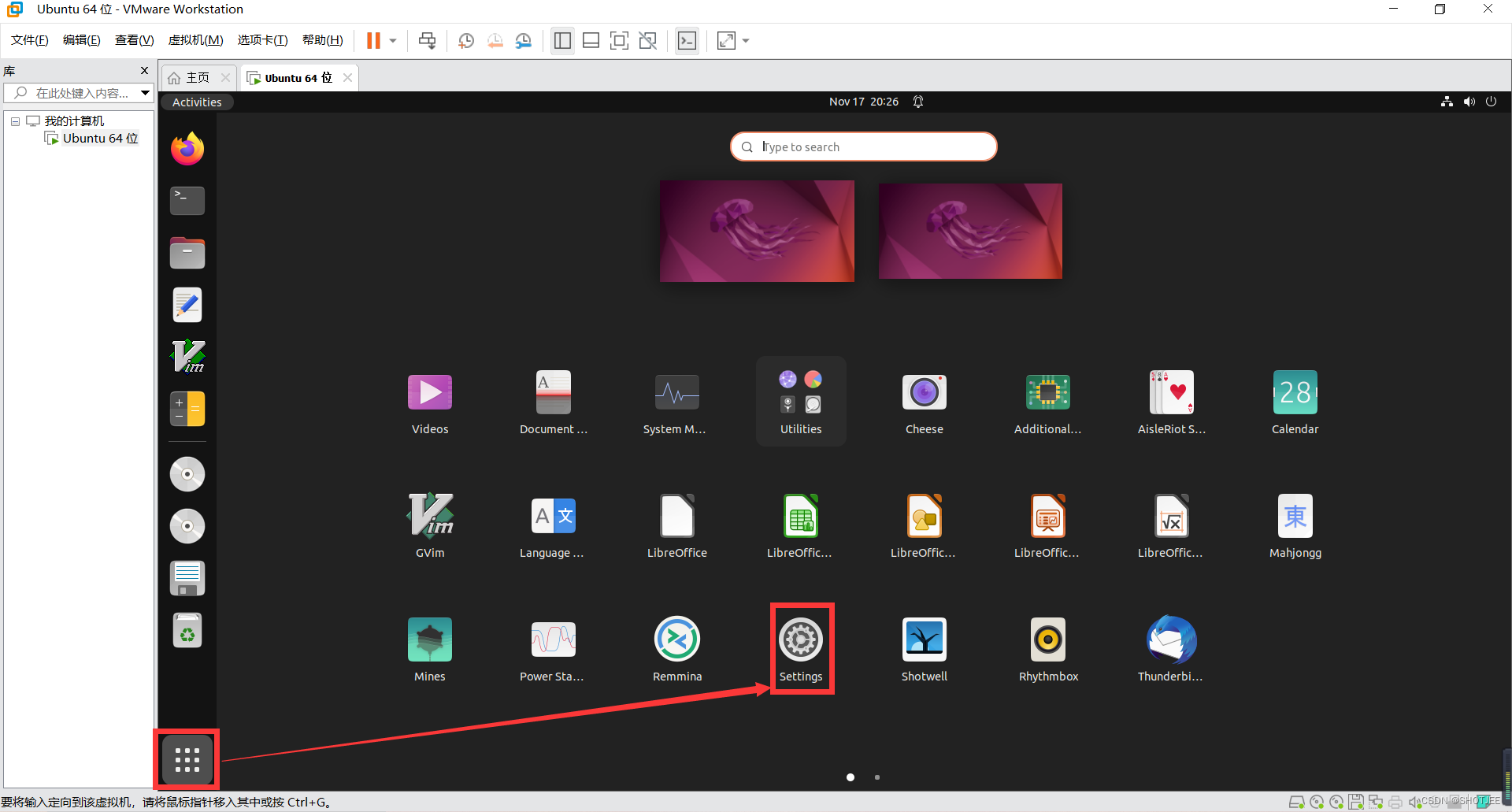This screenshot has width=1512, height=812.
Task: Take a VM snapshot from toolbar
Action: tap(466, 41)
